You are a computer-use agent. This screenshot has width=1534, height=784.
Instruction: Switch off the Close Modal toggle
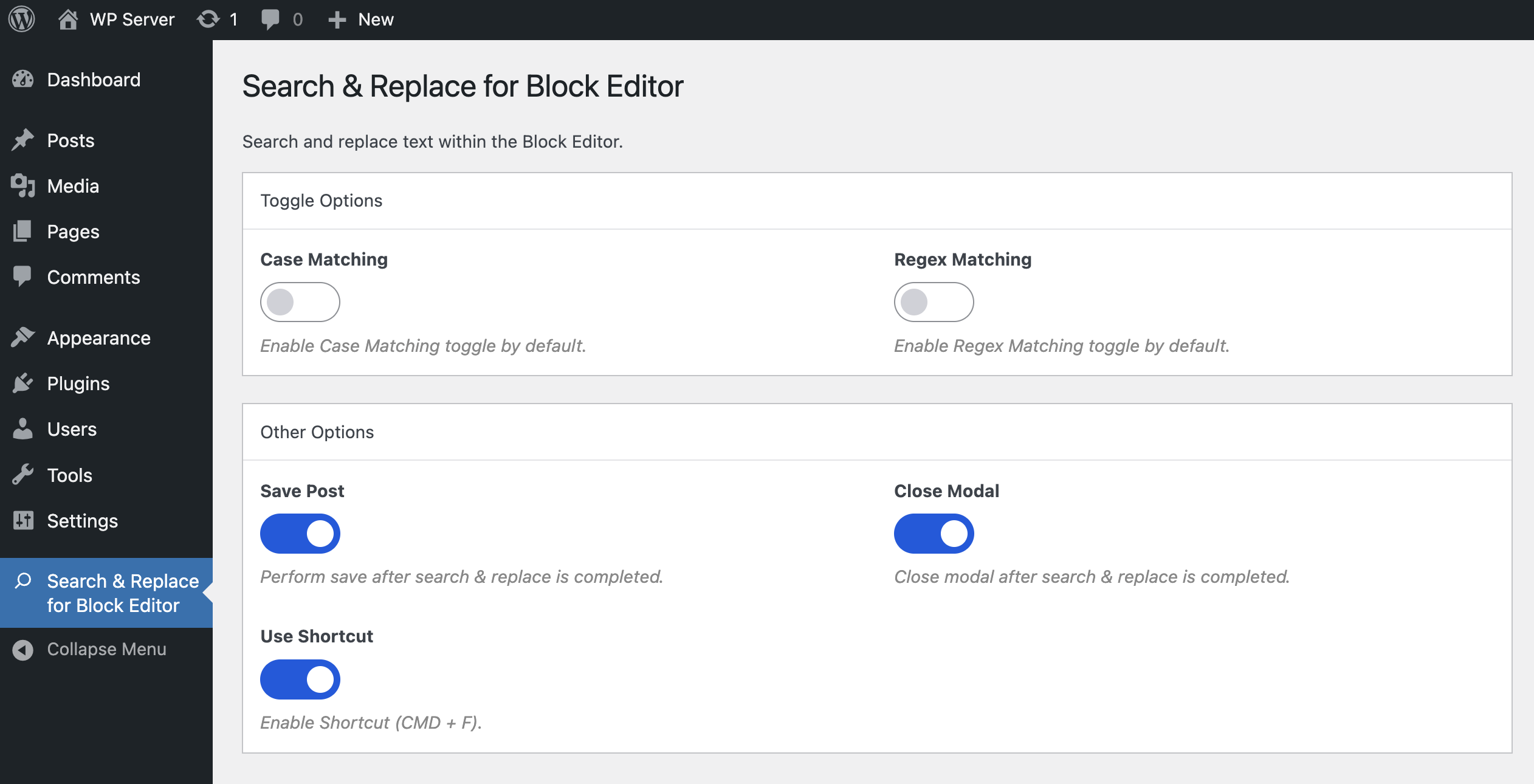[934, 534]
